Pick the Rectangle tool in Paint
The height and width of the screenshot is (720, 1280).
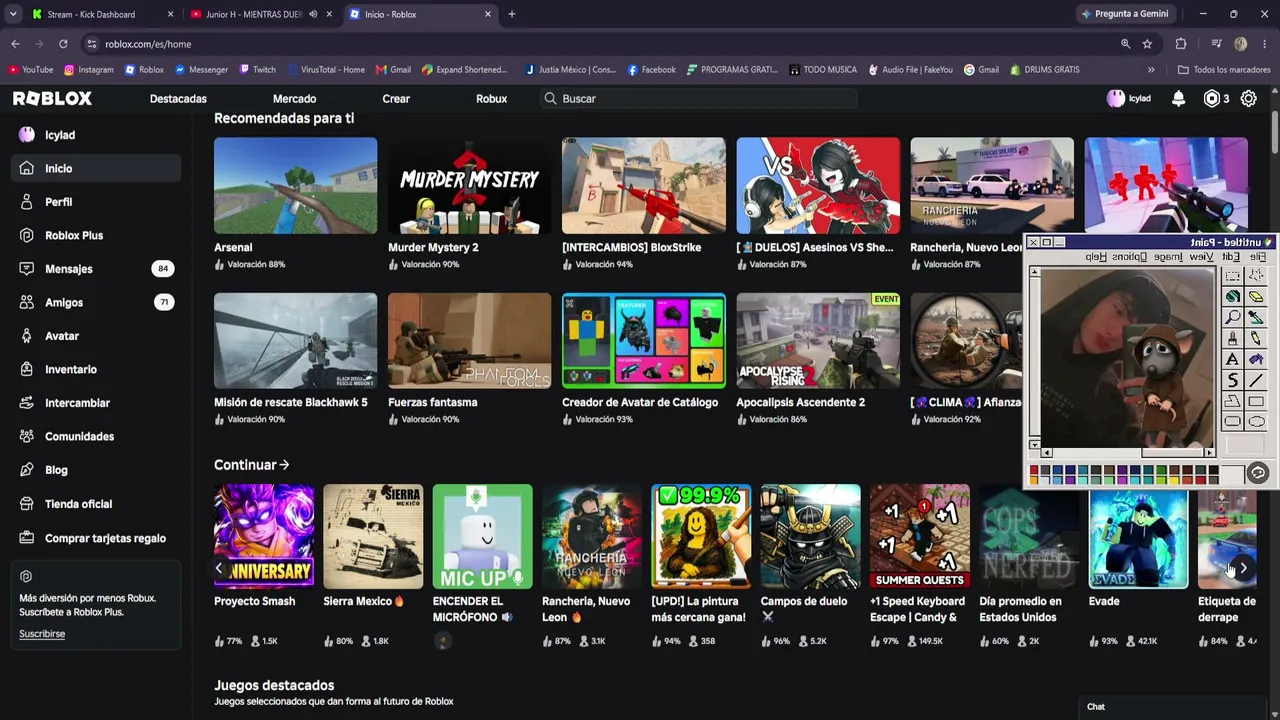(x=1256, y=402)
